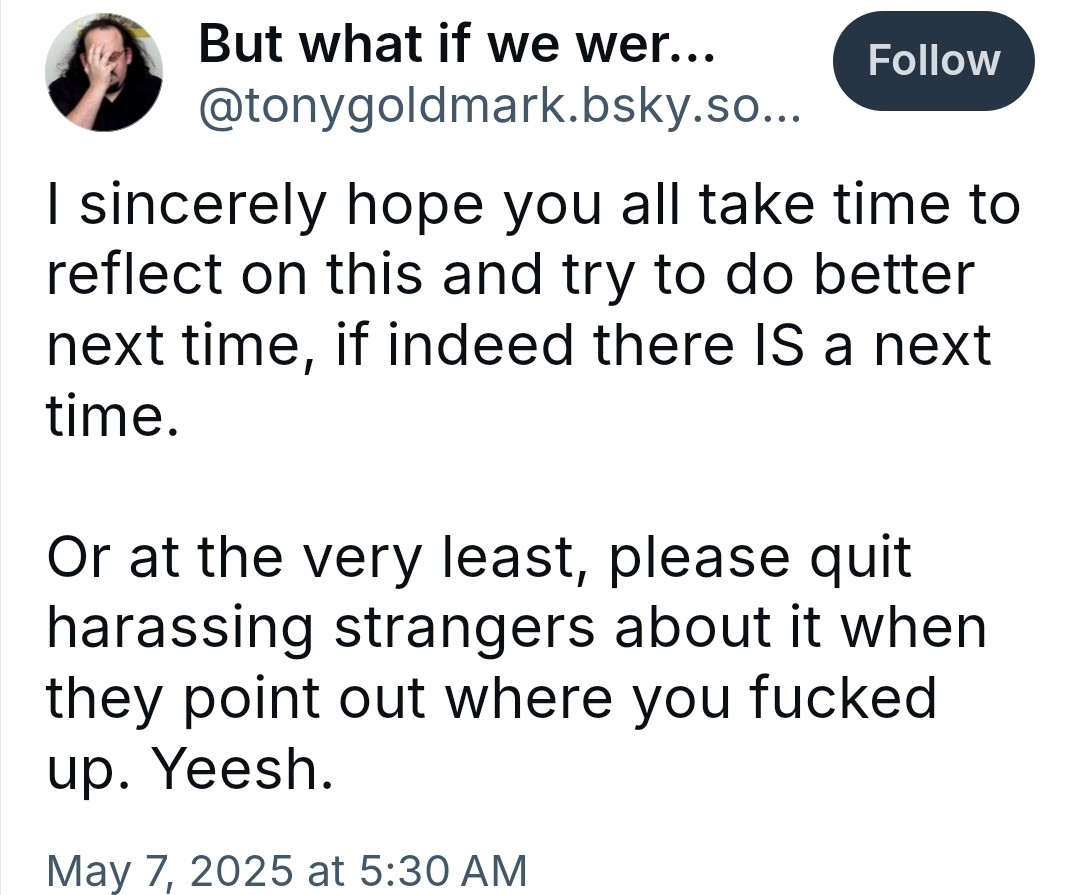This screenshot has height=895, width=1079.
Task: Click the word 'sincerely' in the post
Action: tap(202, 206)
